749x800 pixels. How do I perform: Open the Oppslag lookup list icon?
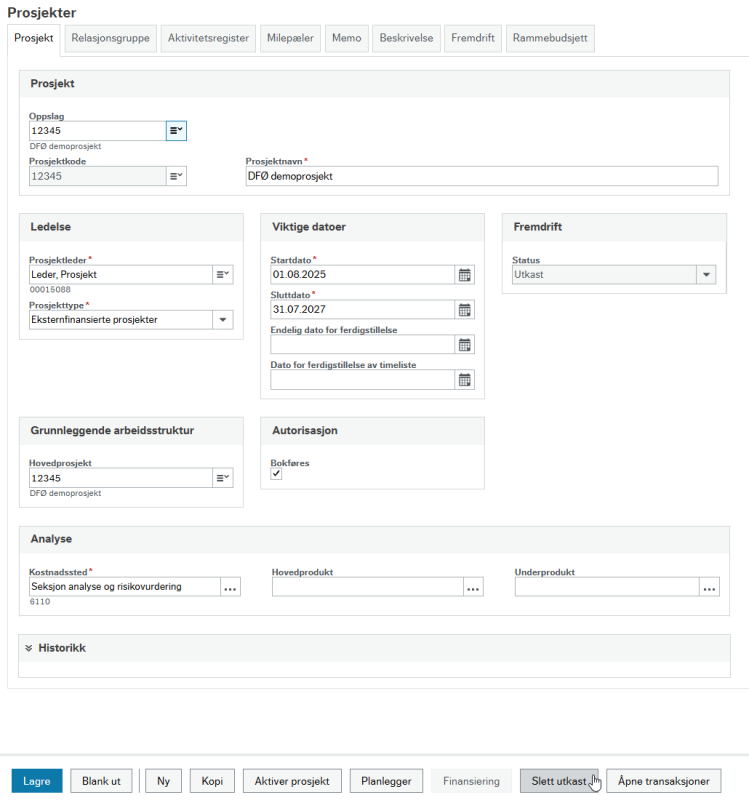tap(176, 131)
